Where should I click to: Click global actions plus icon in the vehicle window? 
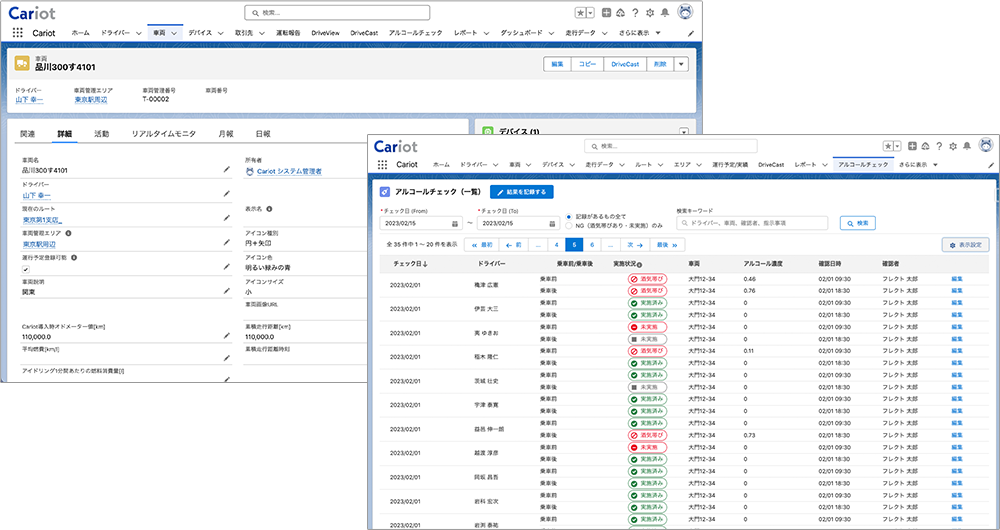coord(607,13)
